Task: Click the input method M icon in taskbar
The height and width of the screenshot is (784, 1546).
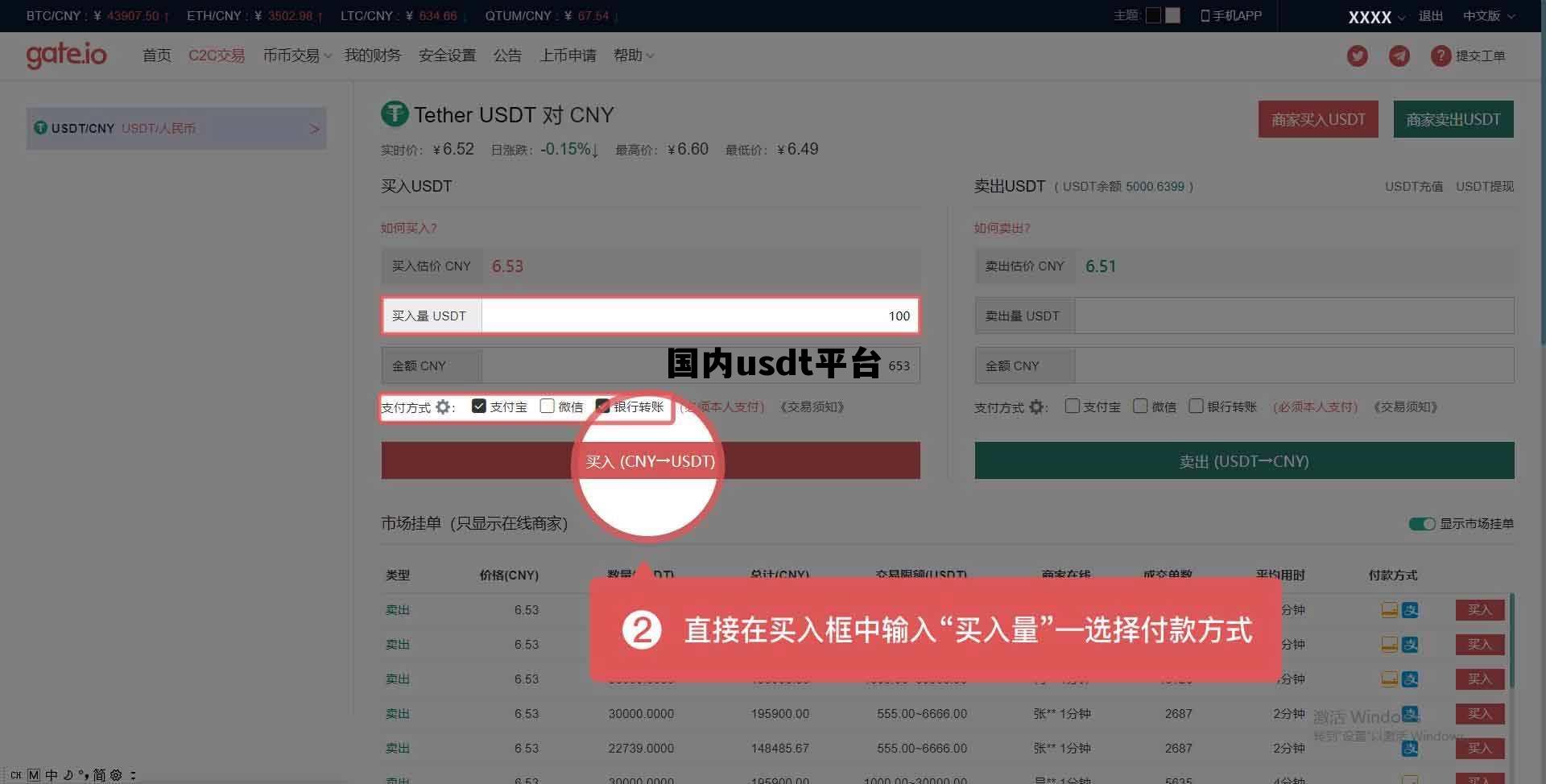Action: [34, 775]
